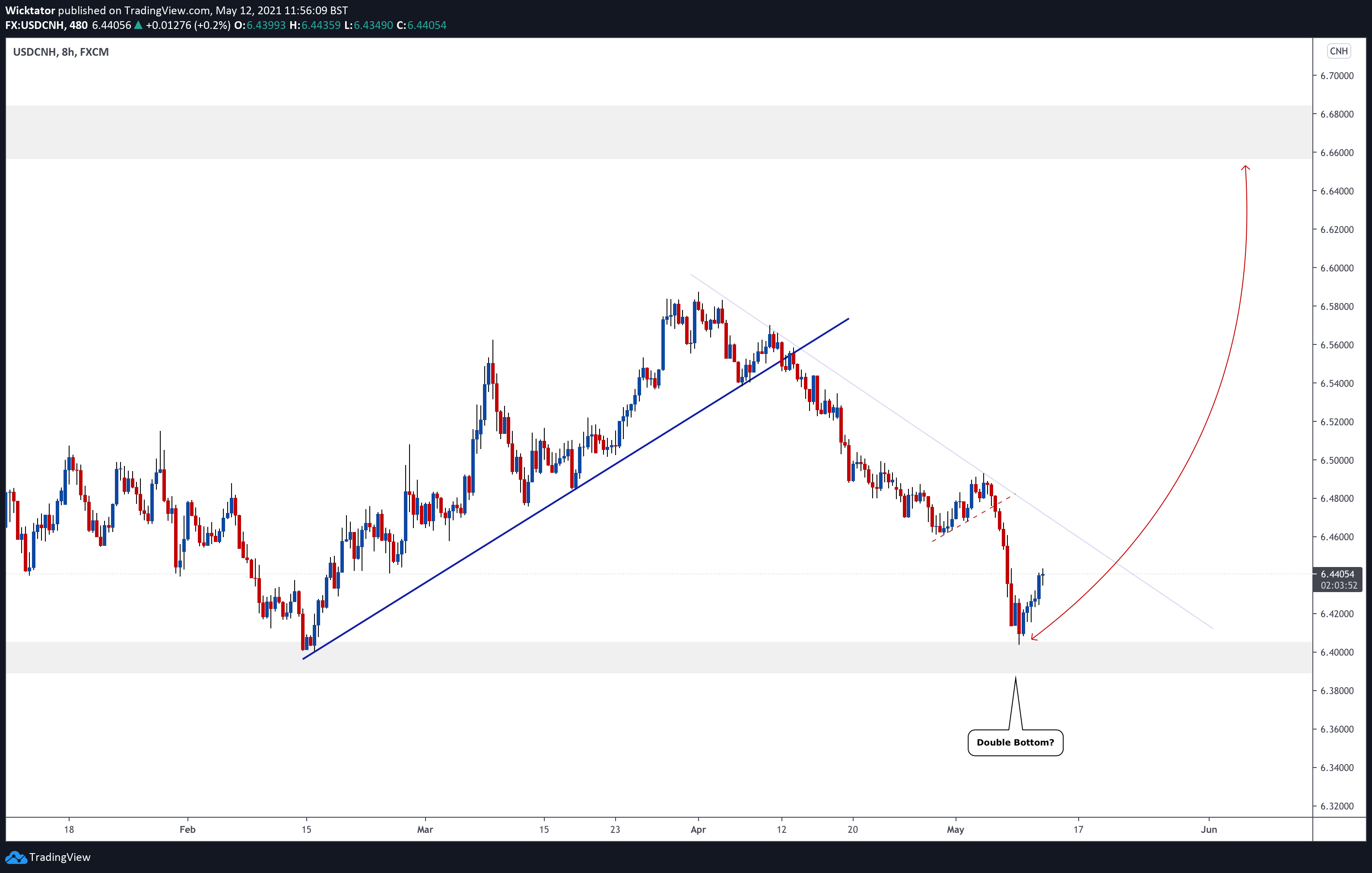Click the low value L:6.43490
This screenshot has width=1372, height=873.
click(x=368, y=25)
